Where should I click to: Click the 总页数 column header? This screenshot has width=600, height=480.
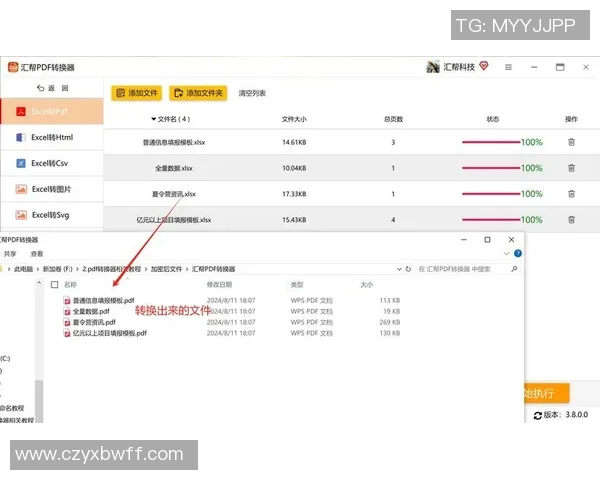tap(393, 119)
